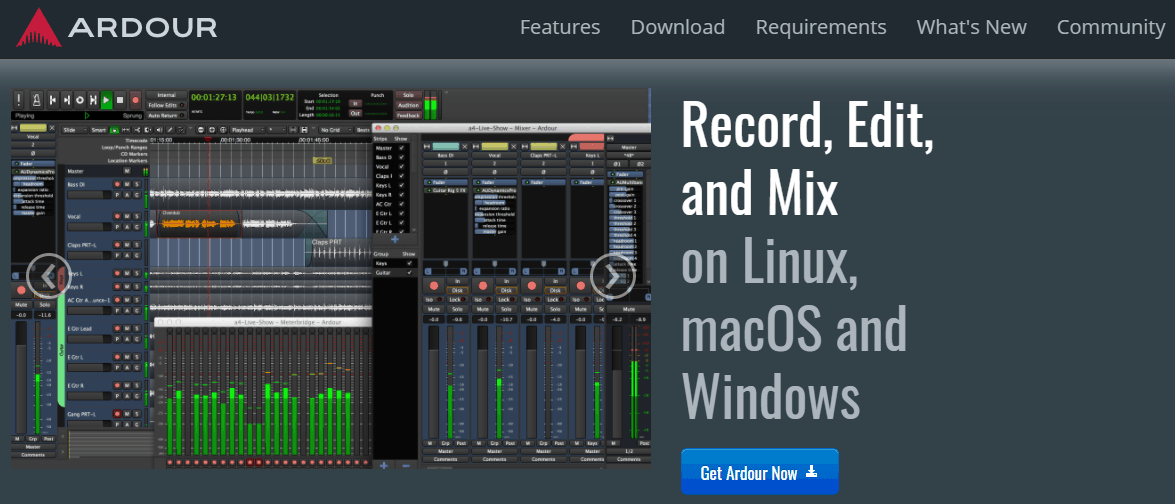The image size is (1175, 504).
Task: Open the What's New link
Action: click(971, 27)
